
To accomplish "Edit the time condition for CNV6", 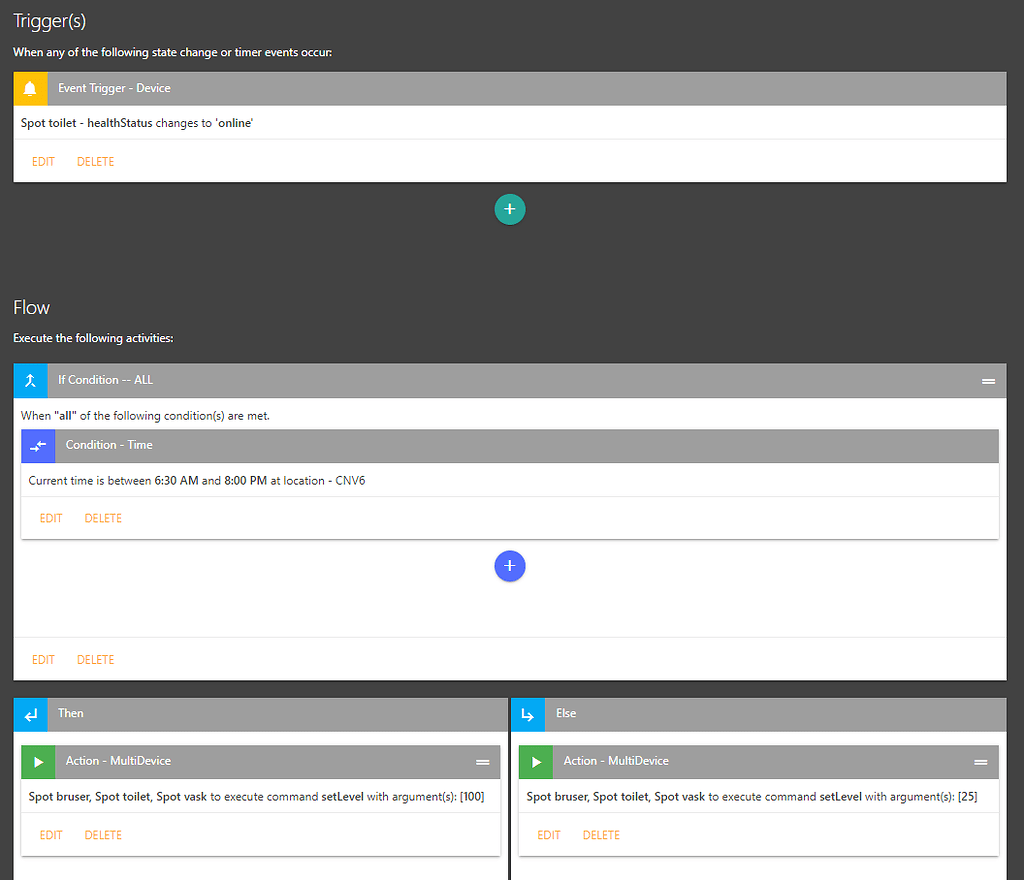I will click(51, 518).
